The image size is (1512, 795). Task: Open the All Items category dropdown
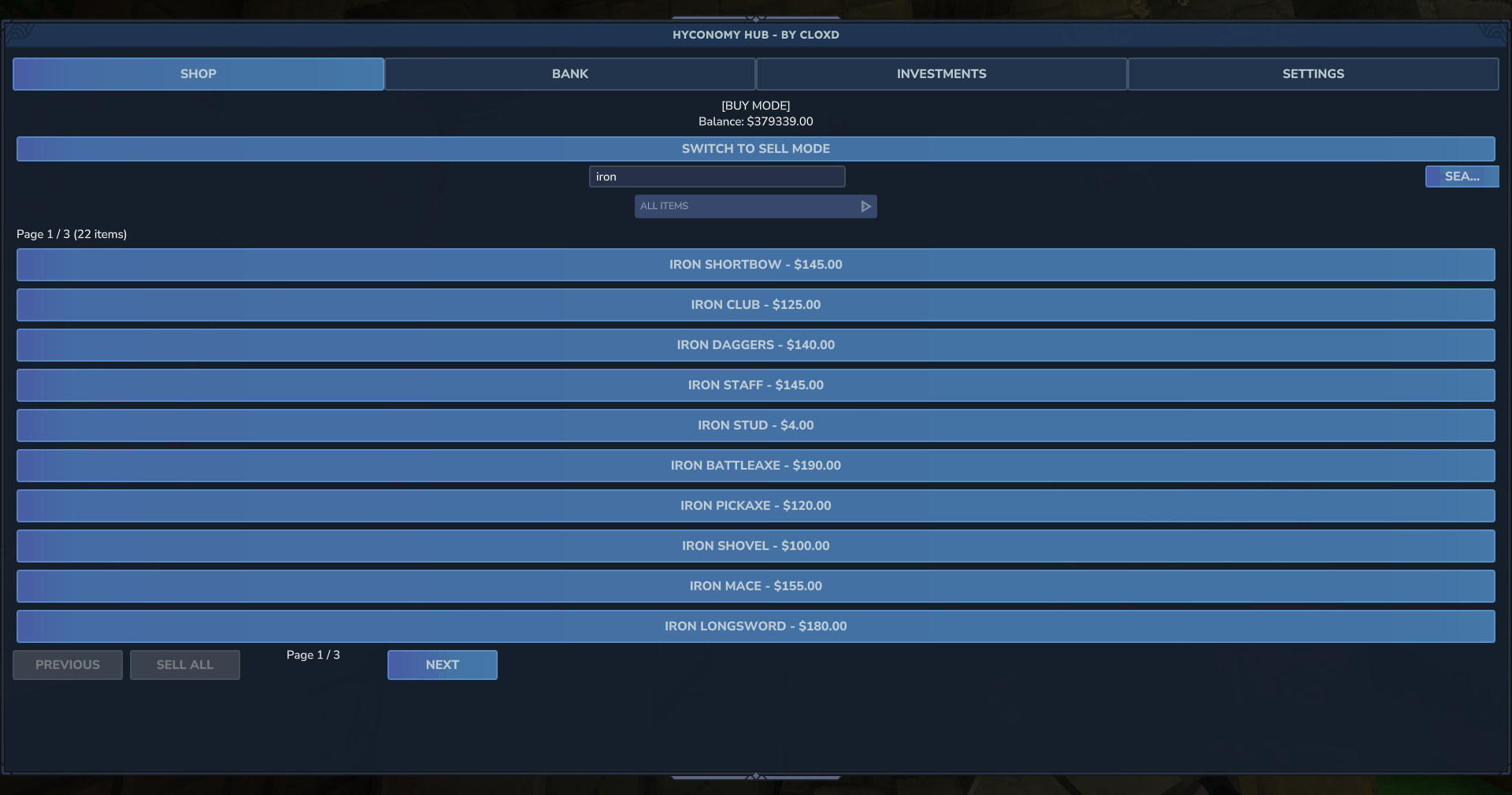[744, 206]
